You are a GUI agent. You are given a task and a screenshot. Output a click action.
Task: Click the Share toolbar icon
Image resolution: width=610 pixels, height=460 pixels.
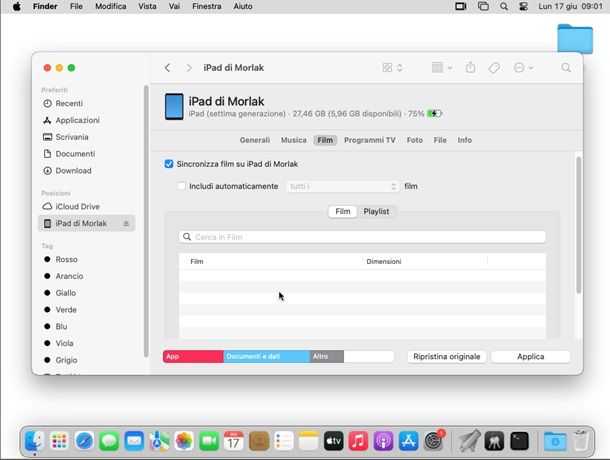[470, 67]
